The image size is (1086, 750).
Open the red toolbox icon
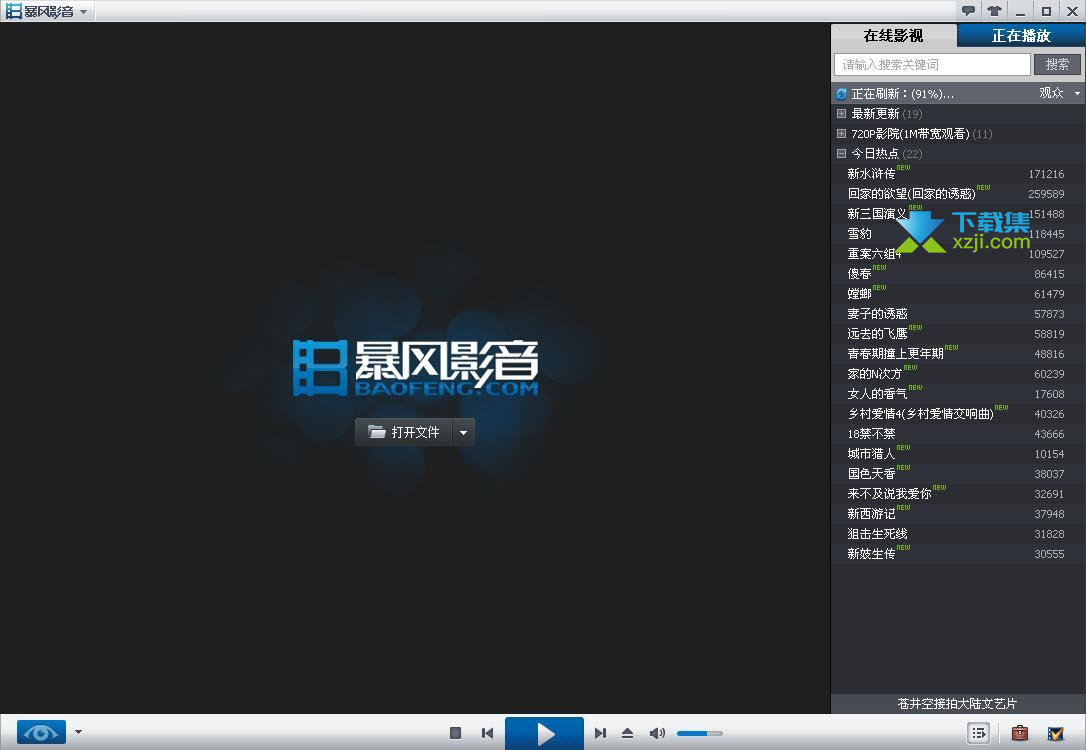(1020, 733)
